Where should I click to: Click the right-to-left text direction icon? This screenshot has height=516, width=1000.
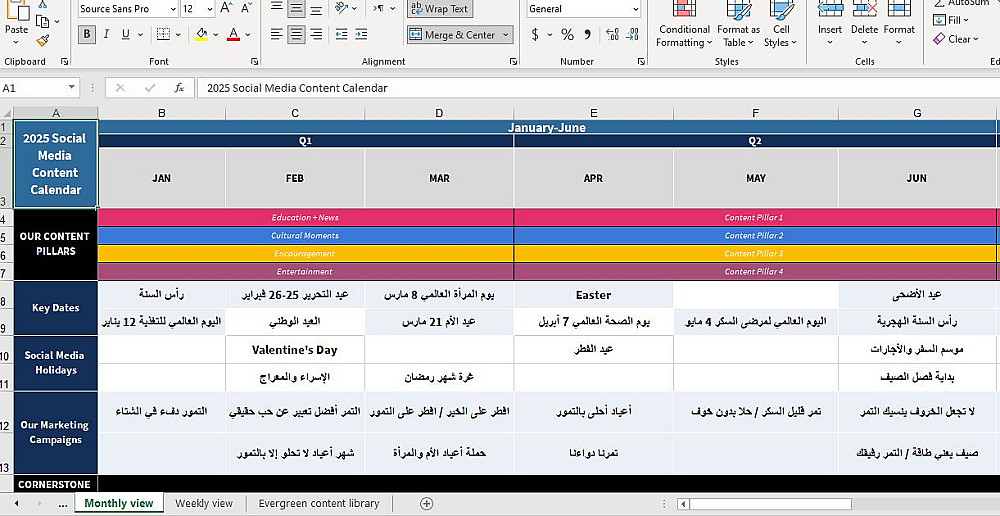click(x=379, y=8)
